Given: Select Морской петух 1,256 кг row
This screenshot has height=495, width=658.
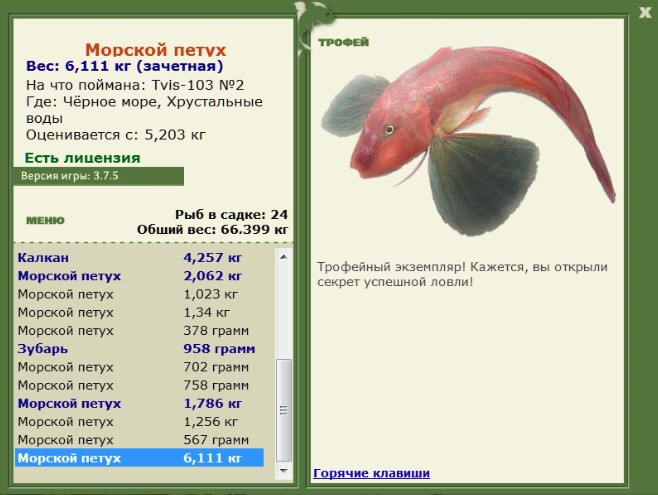Looking at the screenshot, I should point(139,422).
